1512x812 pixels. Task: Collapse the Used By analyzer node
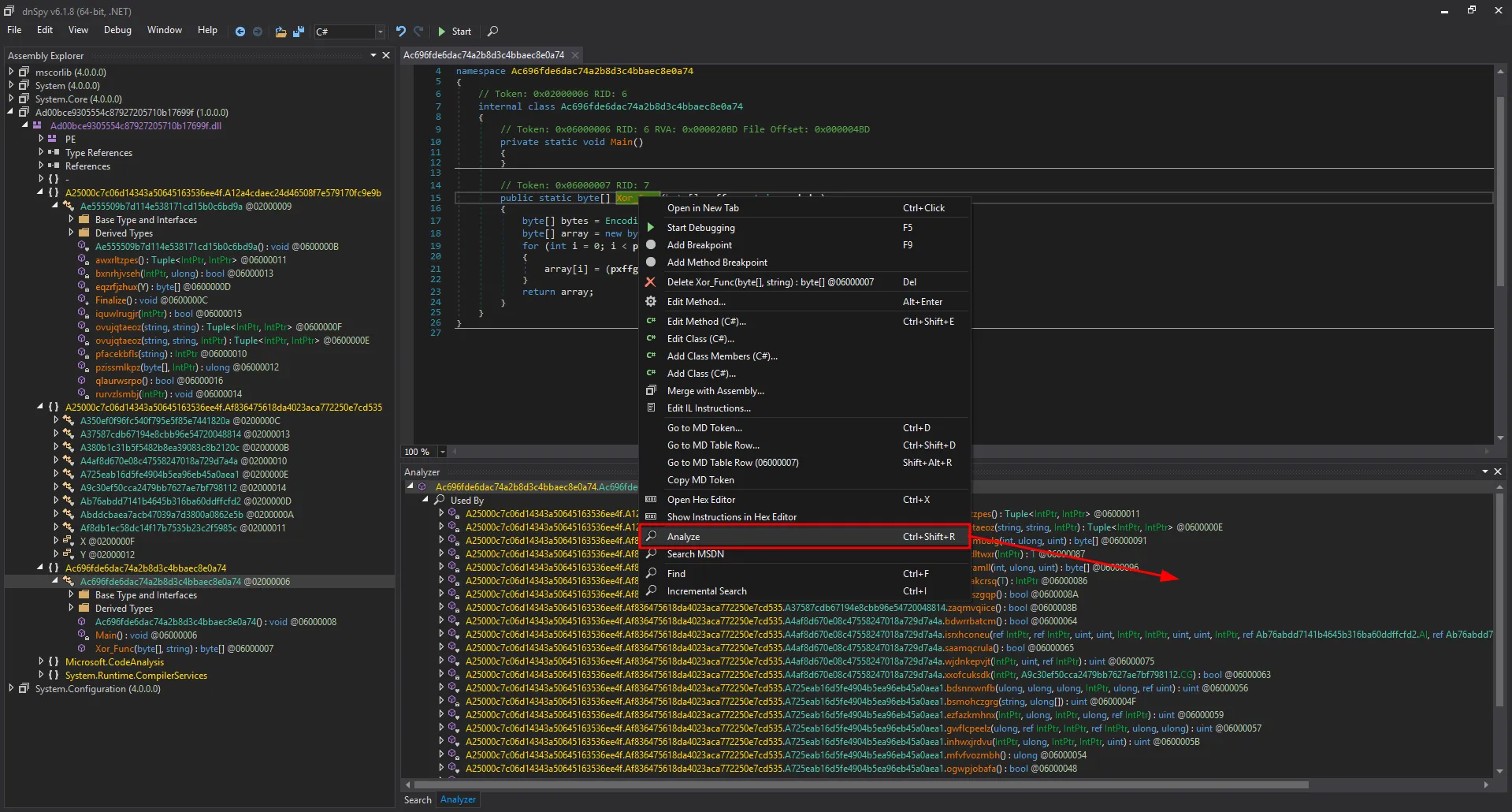[x=425, y=500]
